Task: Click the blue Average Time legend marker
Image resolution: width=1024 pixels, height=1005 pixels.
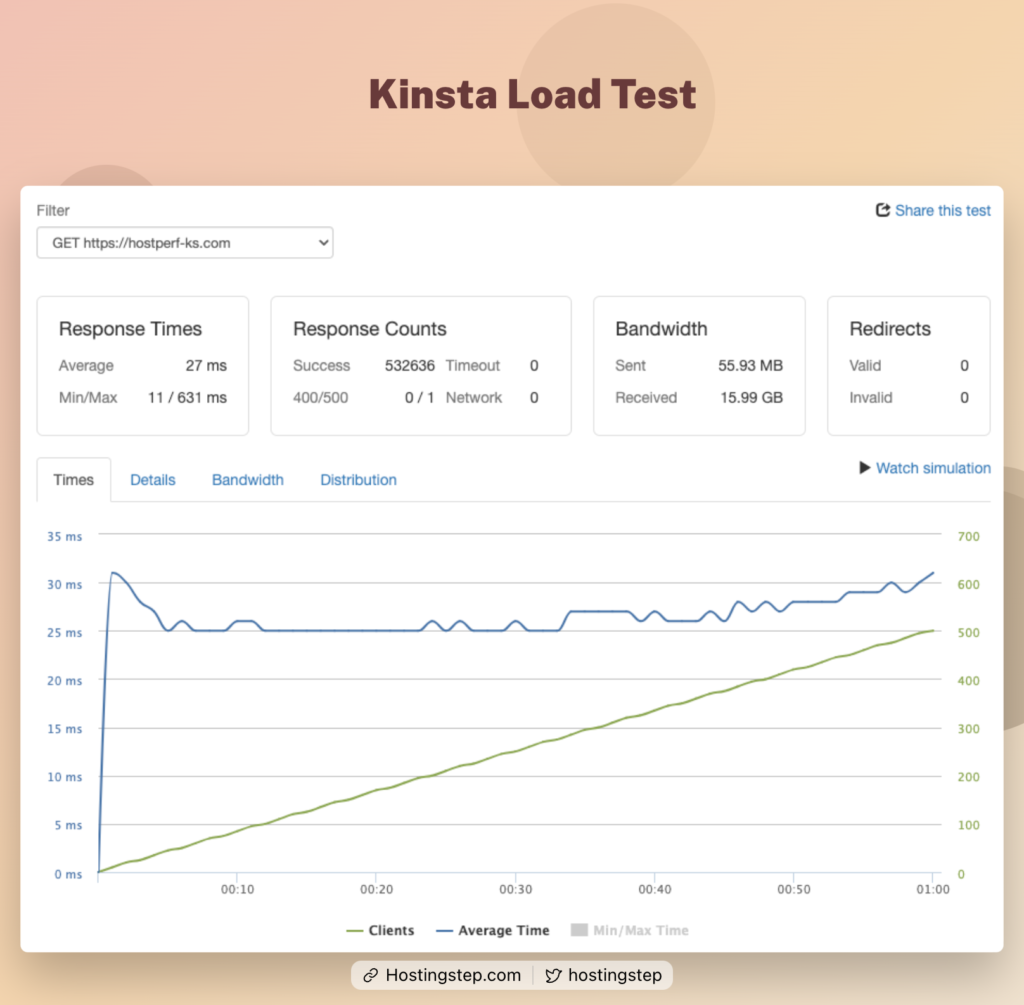Action: (444, 931)
